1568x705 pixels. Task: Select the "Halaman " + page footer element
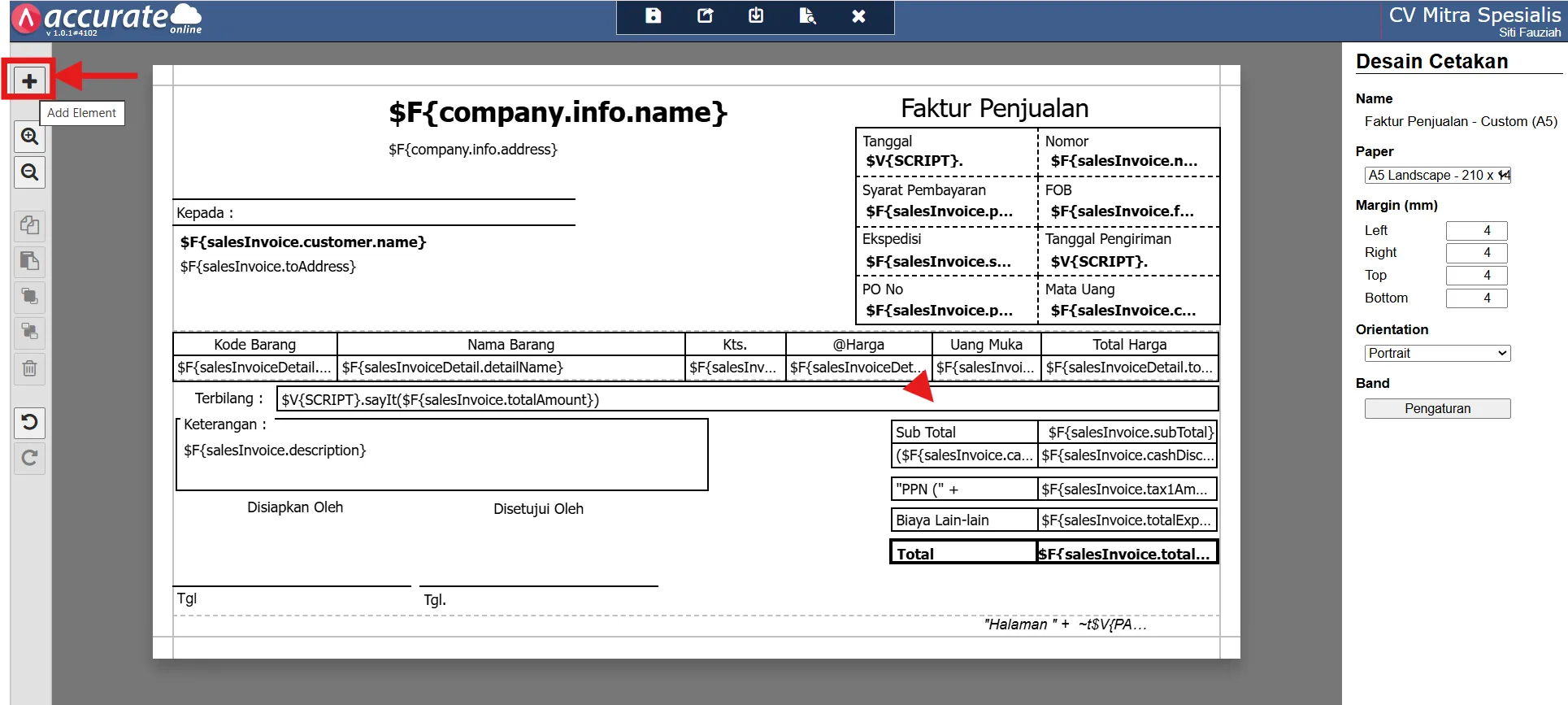click(1065, 624)
